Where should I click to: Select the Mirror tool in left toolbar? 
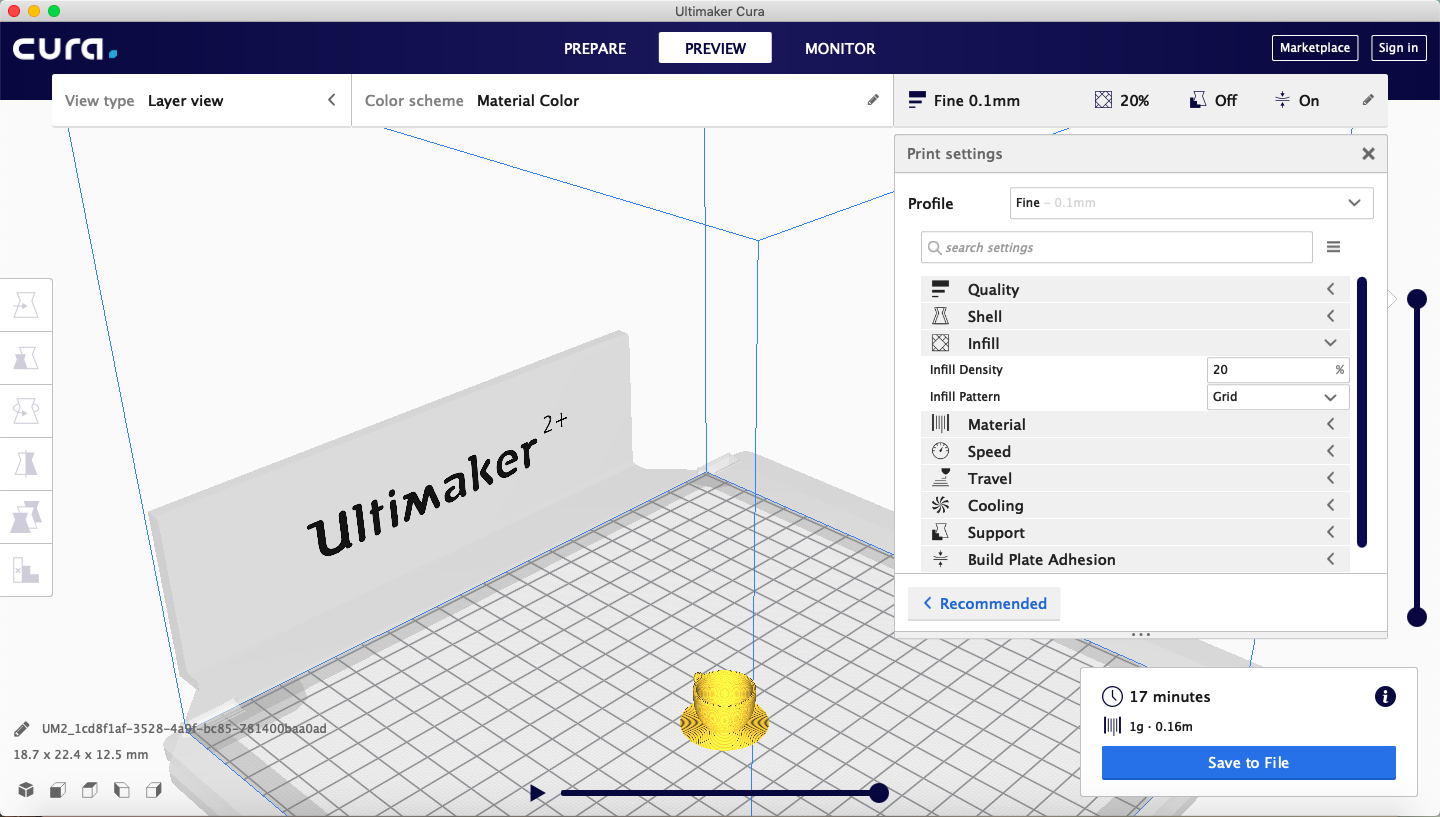pyautogui.click(x=26, y=463)
